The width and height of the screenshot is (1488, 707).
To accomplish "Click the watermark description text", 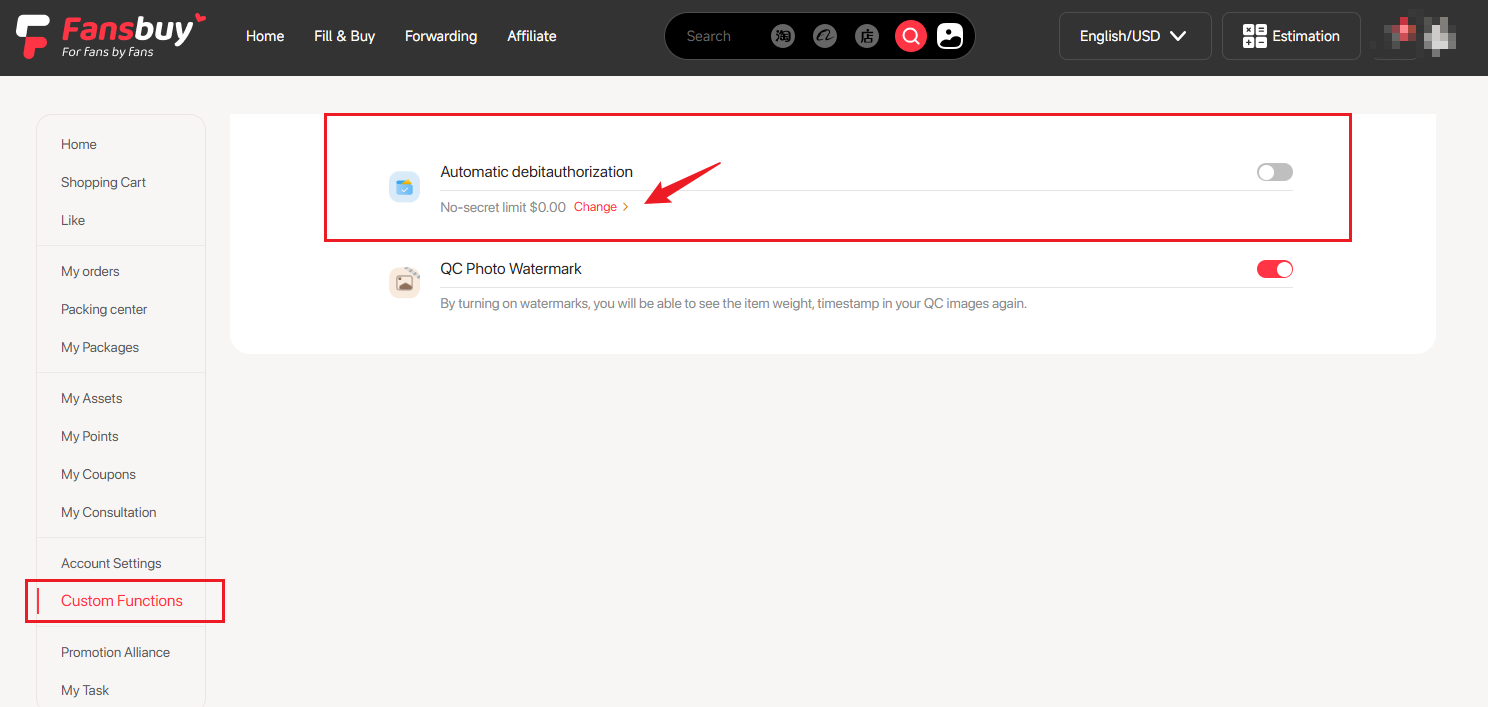I will pos(734,303).
